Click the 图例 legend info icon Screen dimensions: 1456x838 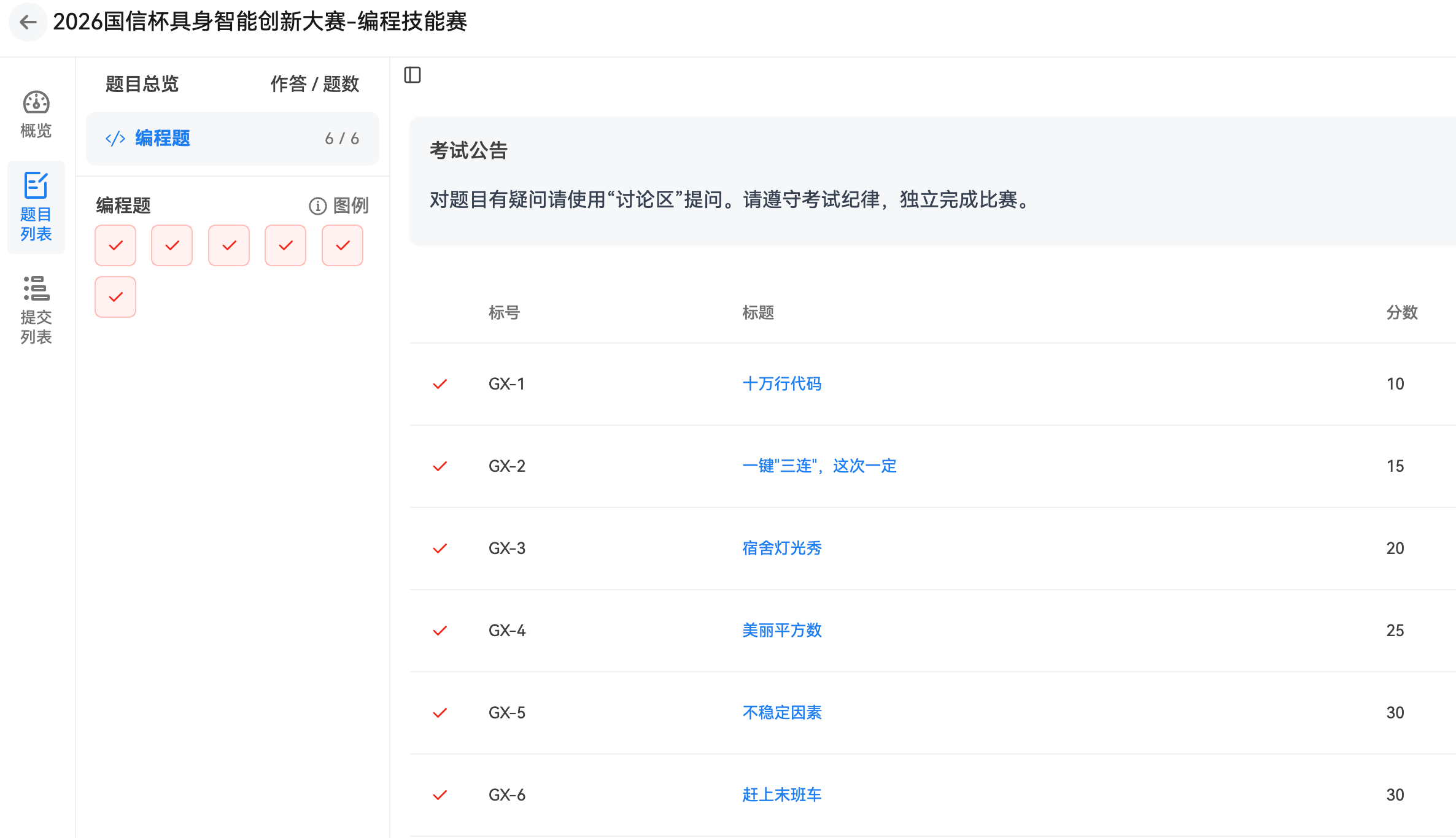[317, 206]
